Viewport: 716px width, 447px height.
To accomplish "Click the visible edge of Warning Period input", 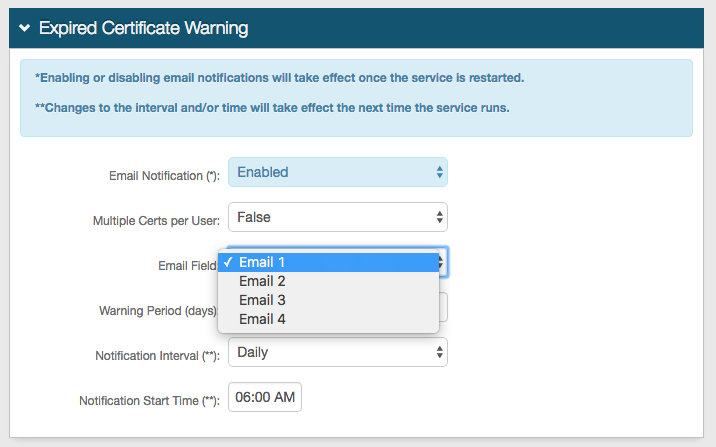I will 444,307.
